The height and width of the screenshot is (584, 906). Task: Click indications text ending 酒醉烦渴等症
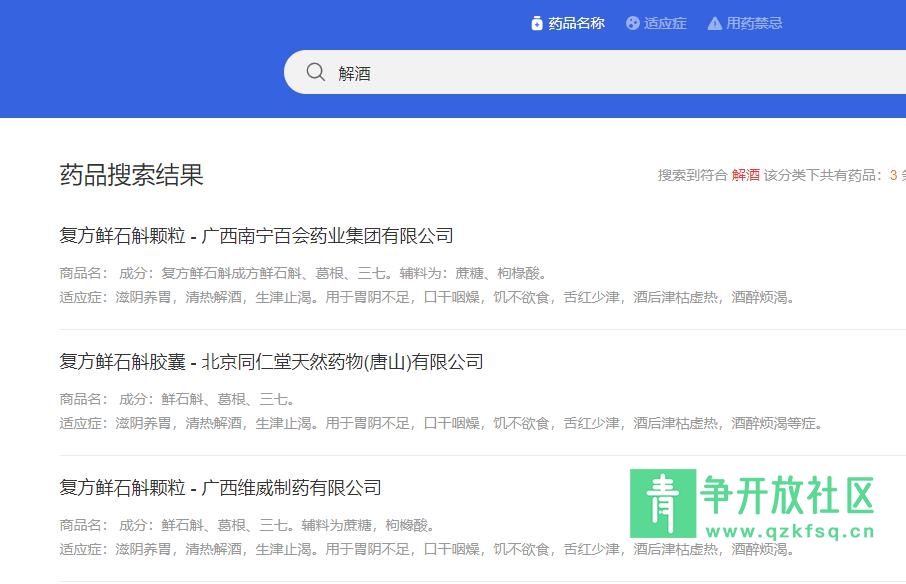click(441, 423)
